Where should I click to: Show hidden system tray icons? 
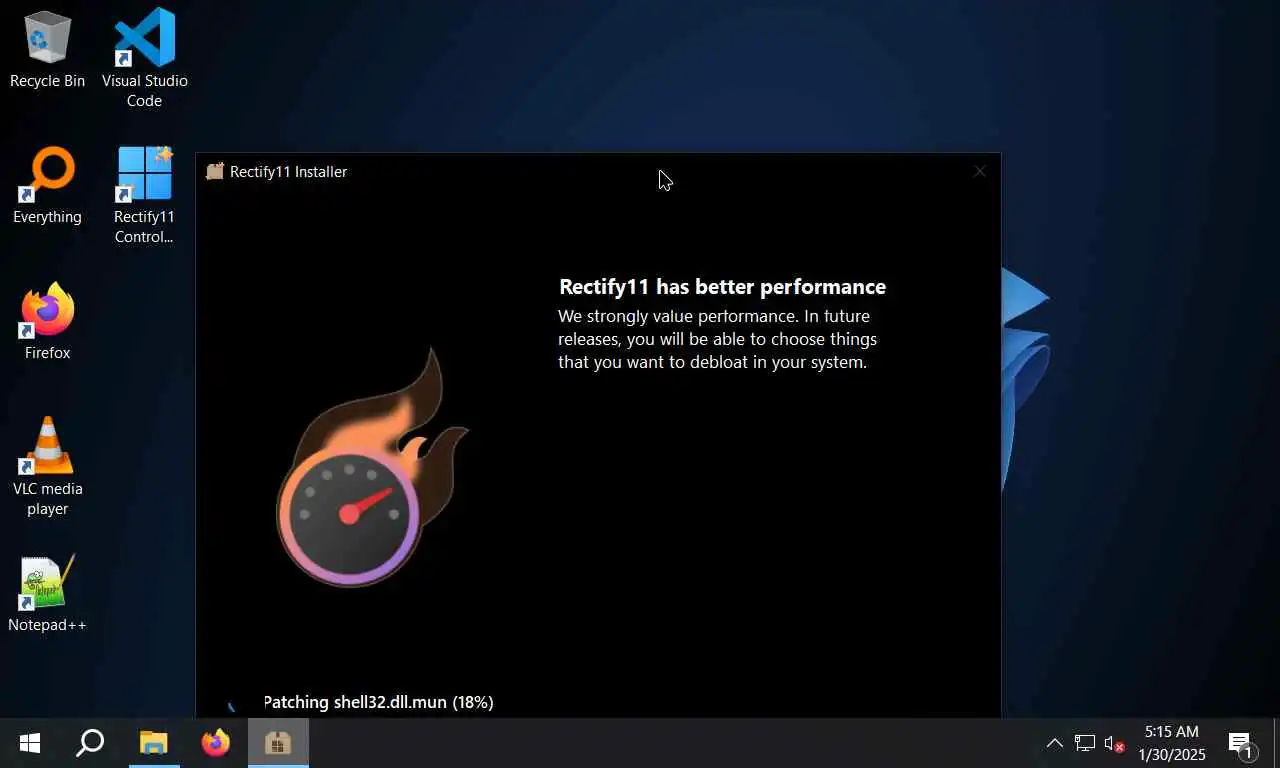[x=1054, y=743]
